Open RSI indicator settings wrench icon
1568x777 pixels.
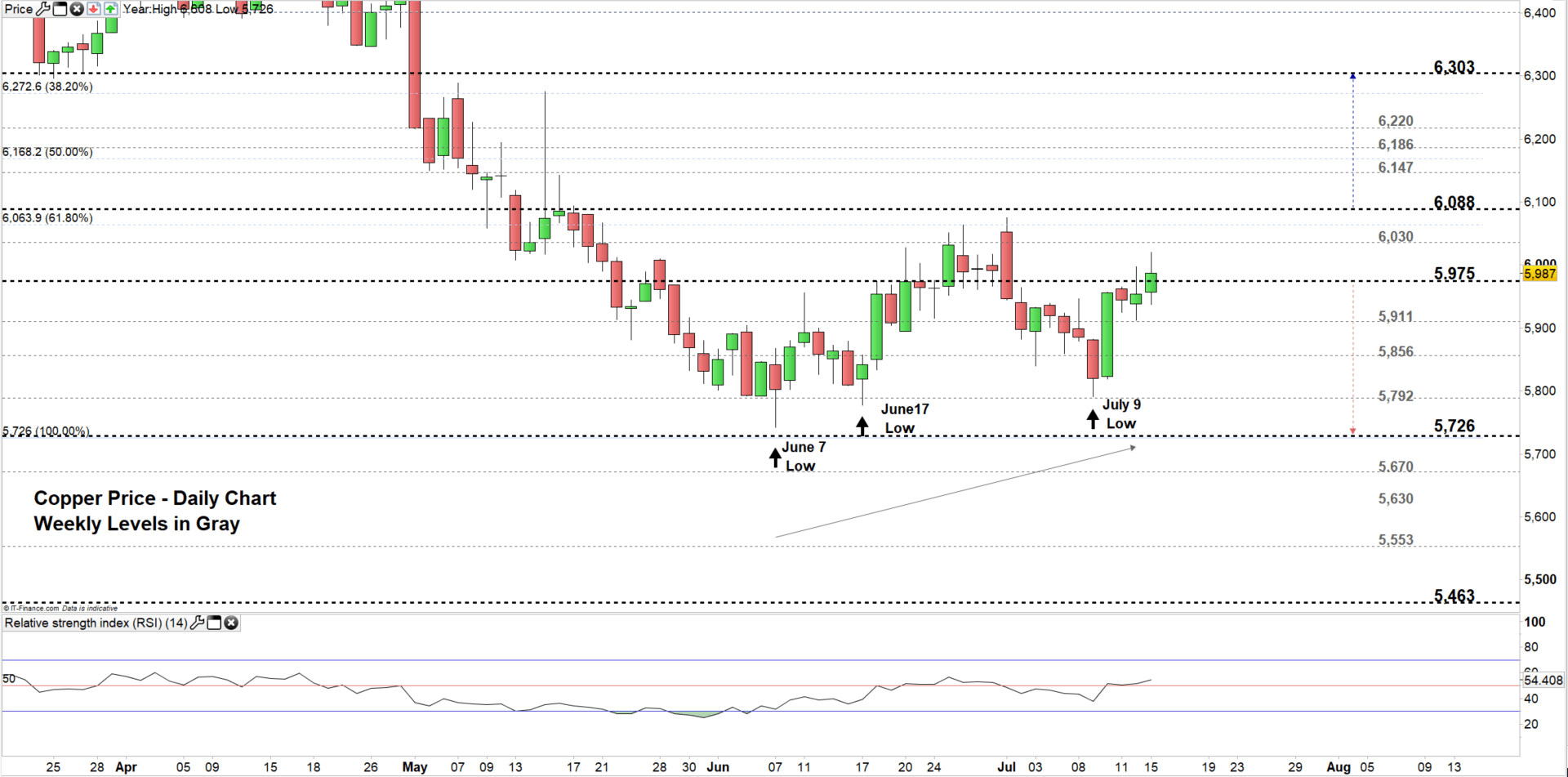197,623
